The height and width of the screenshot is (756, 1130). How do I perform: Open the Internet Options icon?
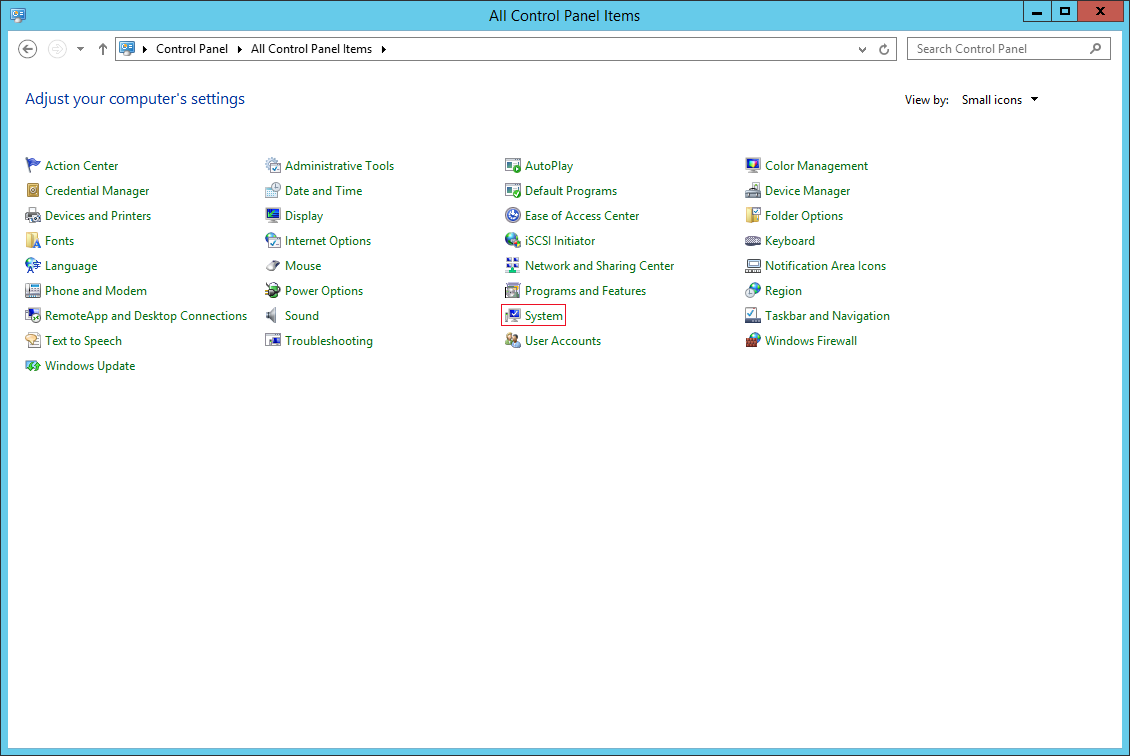pos(272,241)
